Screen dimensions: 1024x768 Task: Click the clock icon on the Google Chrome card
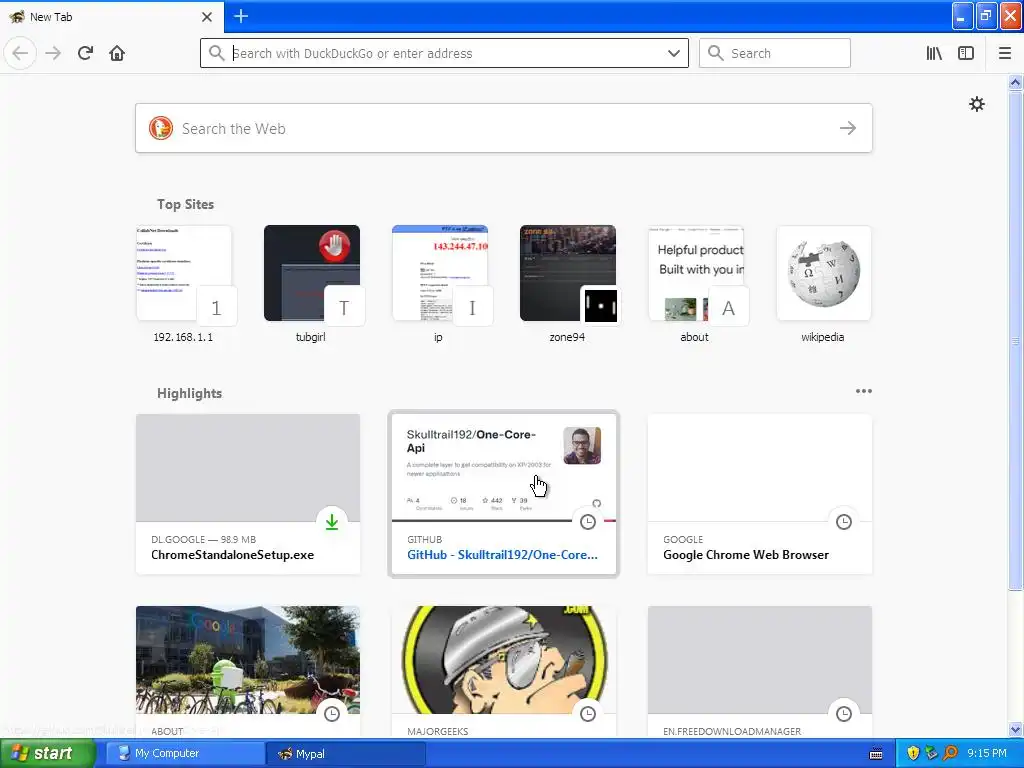coord(844,522)
